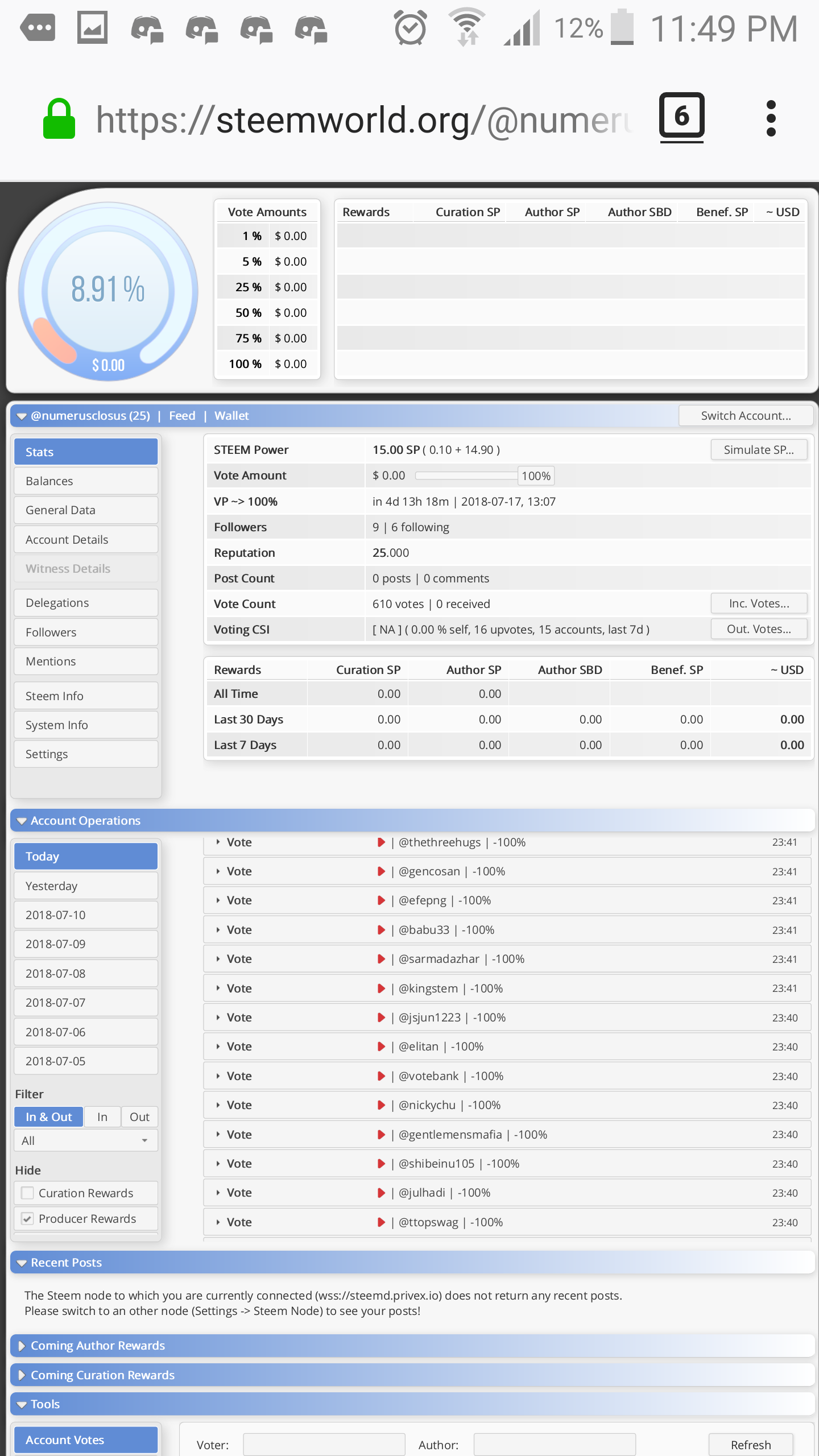
Task: Tap the Wi-Fi status icon
Action: tap(467, 27)
